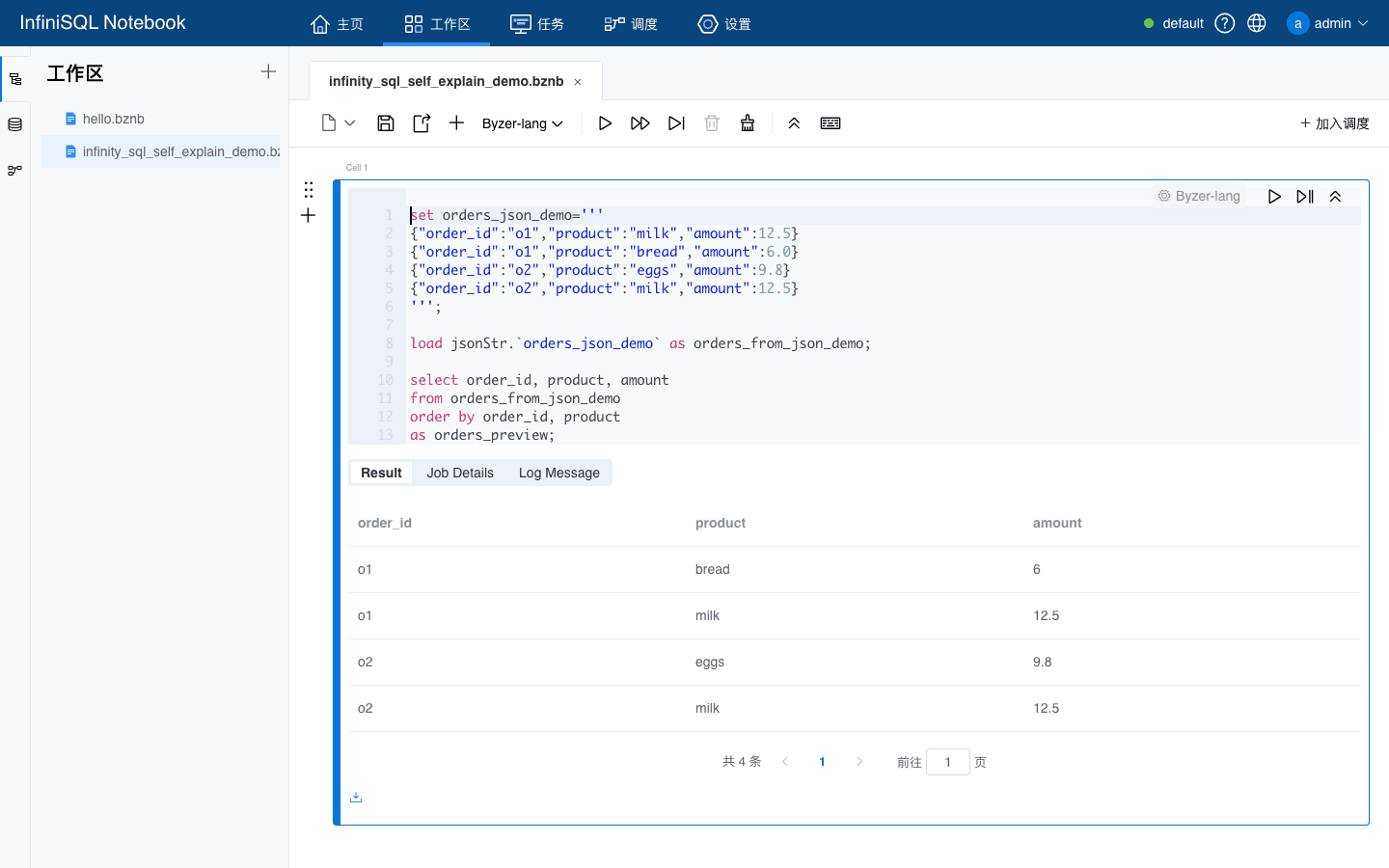
Task: Switch to 工作区 workspace tab
Action: (437, 23)
